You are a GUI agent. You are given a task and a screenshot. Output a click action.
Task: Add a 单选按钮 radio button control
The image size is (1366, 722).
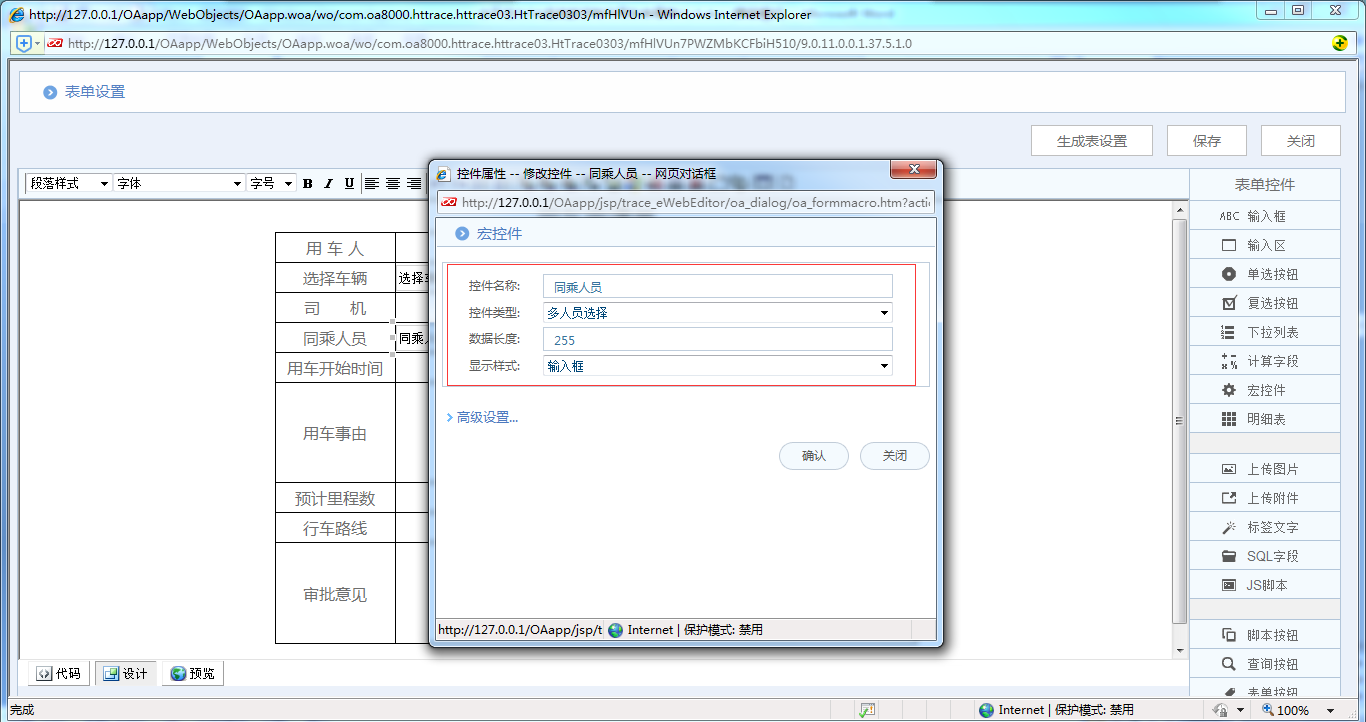[x=1264, y=273]
